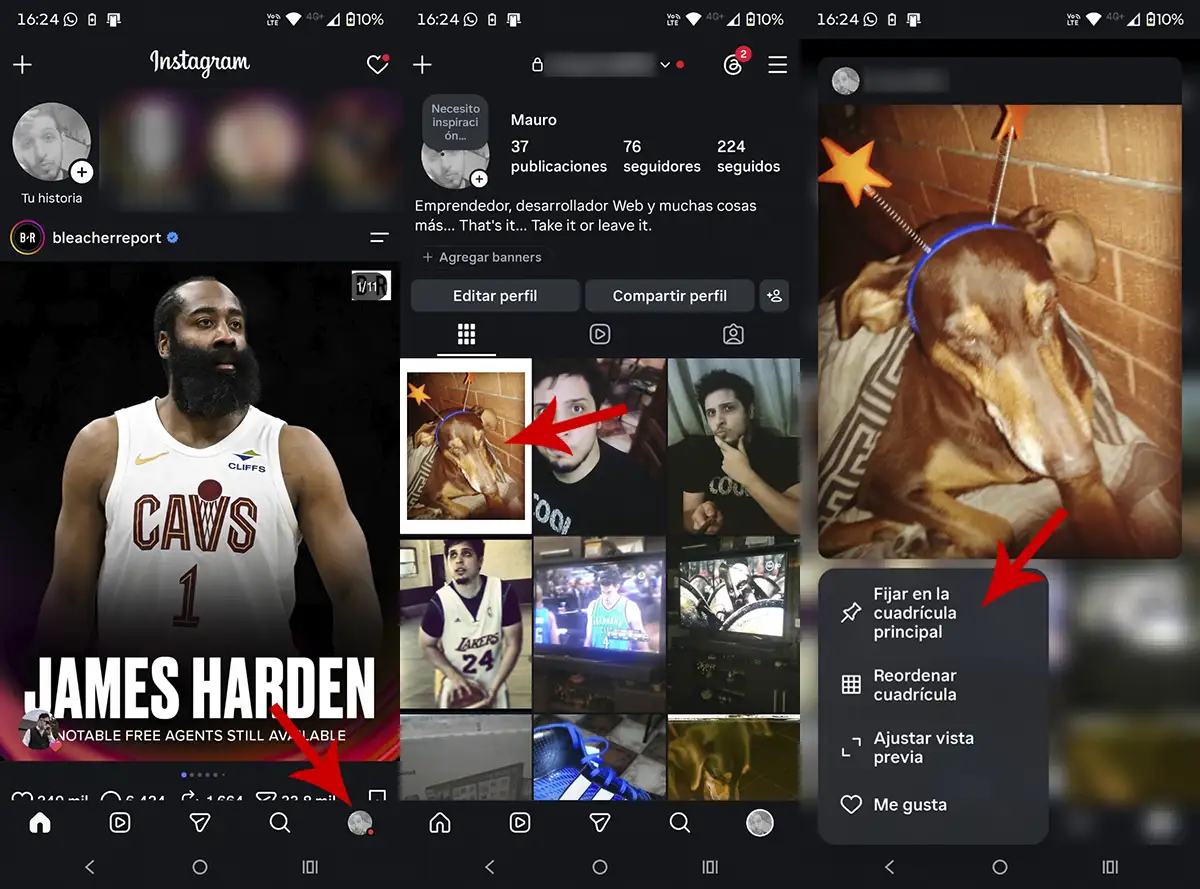The image size is (1200, 889).
Task: Open post options icon beside bleacherreport header
Action: click(379, 238)
